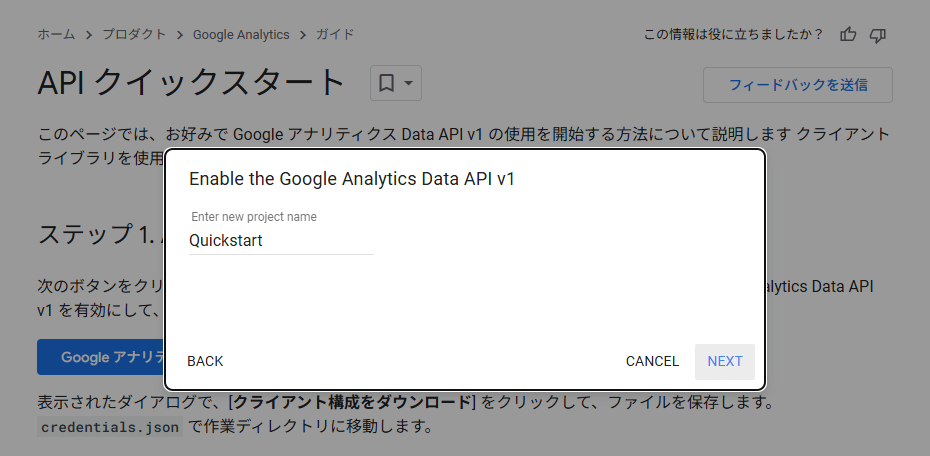
Task: Expand the bookmark dropdown arrow
Action: [408, 83]
